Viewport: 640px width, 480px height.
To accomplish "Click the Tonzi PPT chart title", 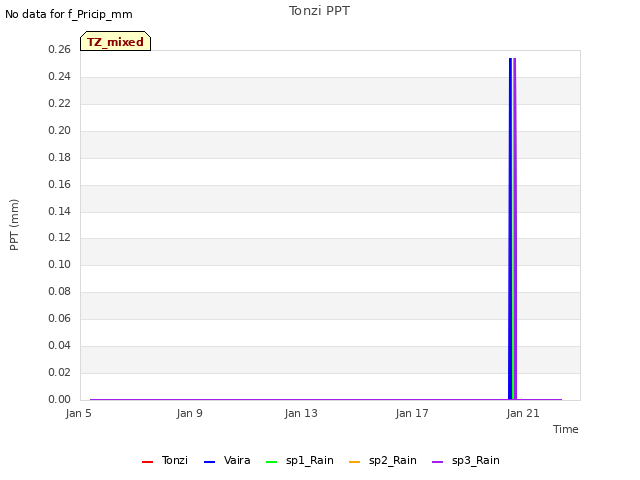I will [x=319, y=11].
